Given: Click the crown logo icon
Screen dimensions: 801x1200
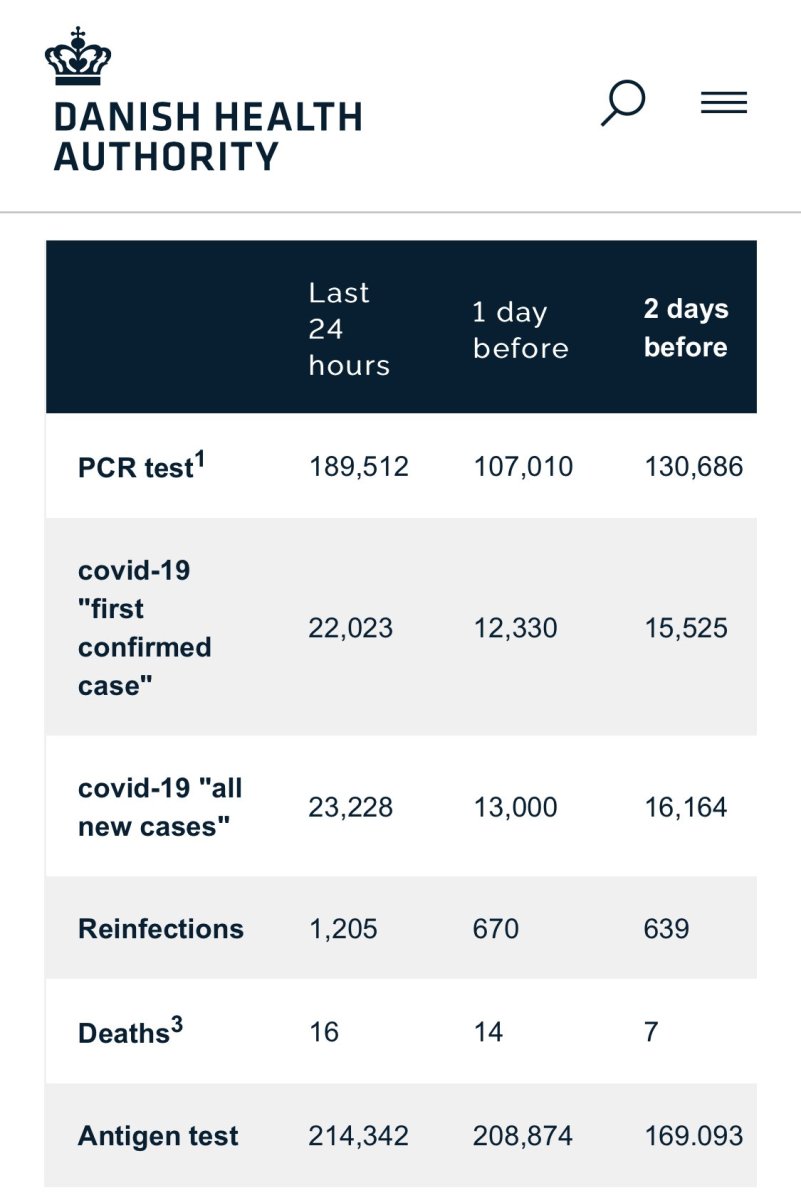Looking at the screenshot, I should click(x=77, y=58).
